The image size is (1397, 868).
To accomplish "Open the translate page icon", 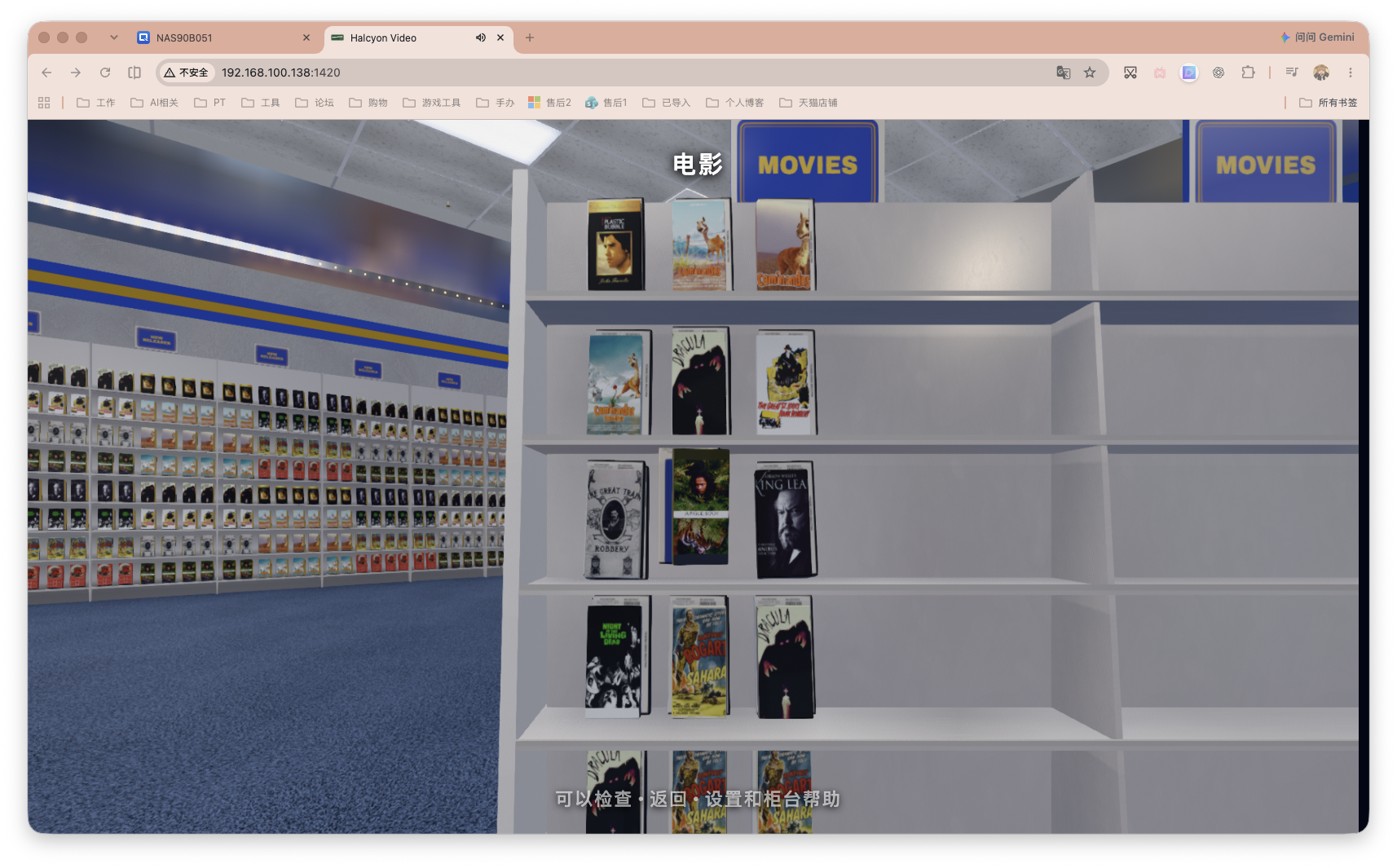I will coord(1064,73).
